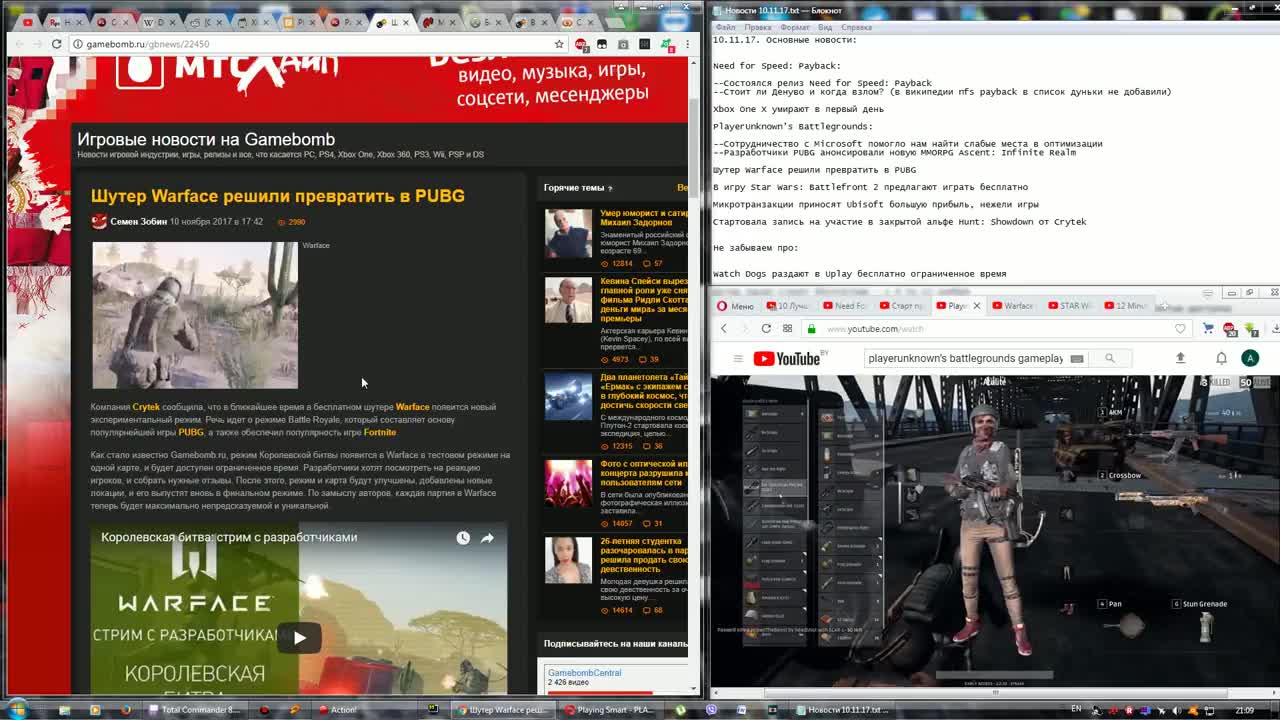Image resolution: width=1280 pixels, height=720 pixels.
Task: Open the Вид menu in Notepad
Action: click(x=825, y=27)
